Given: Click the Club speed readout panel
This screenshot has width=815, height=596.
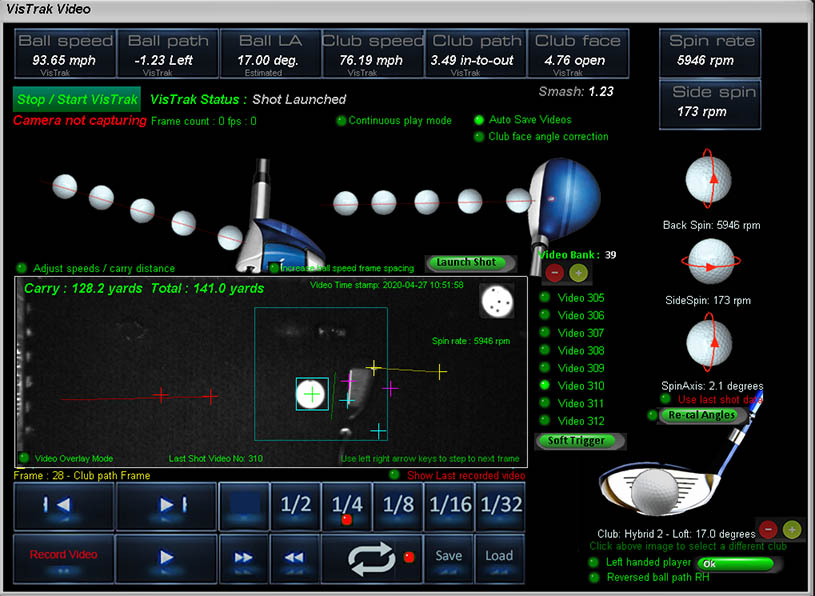Looking at the screenshot, I should coord(373,54).
